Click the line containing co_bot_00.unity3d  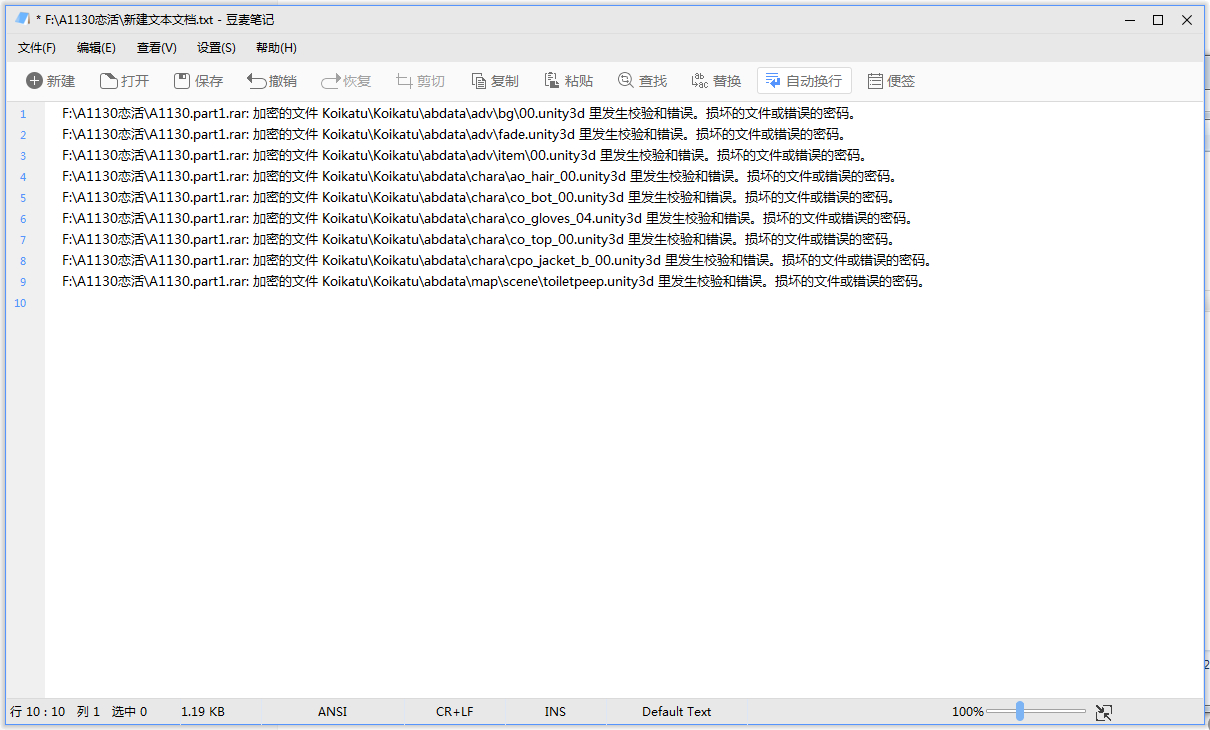point(479,197)
